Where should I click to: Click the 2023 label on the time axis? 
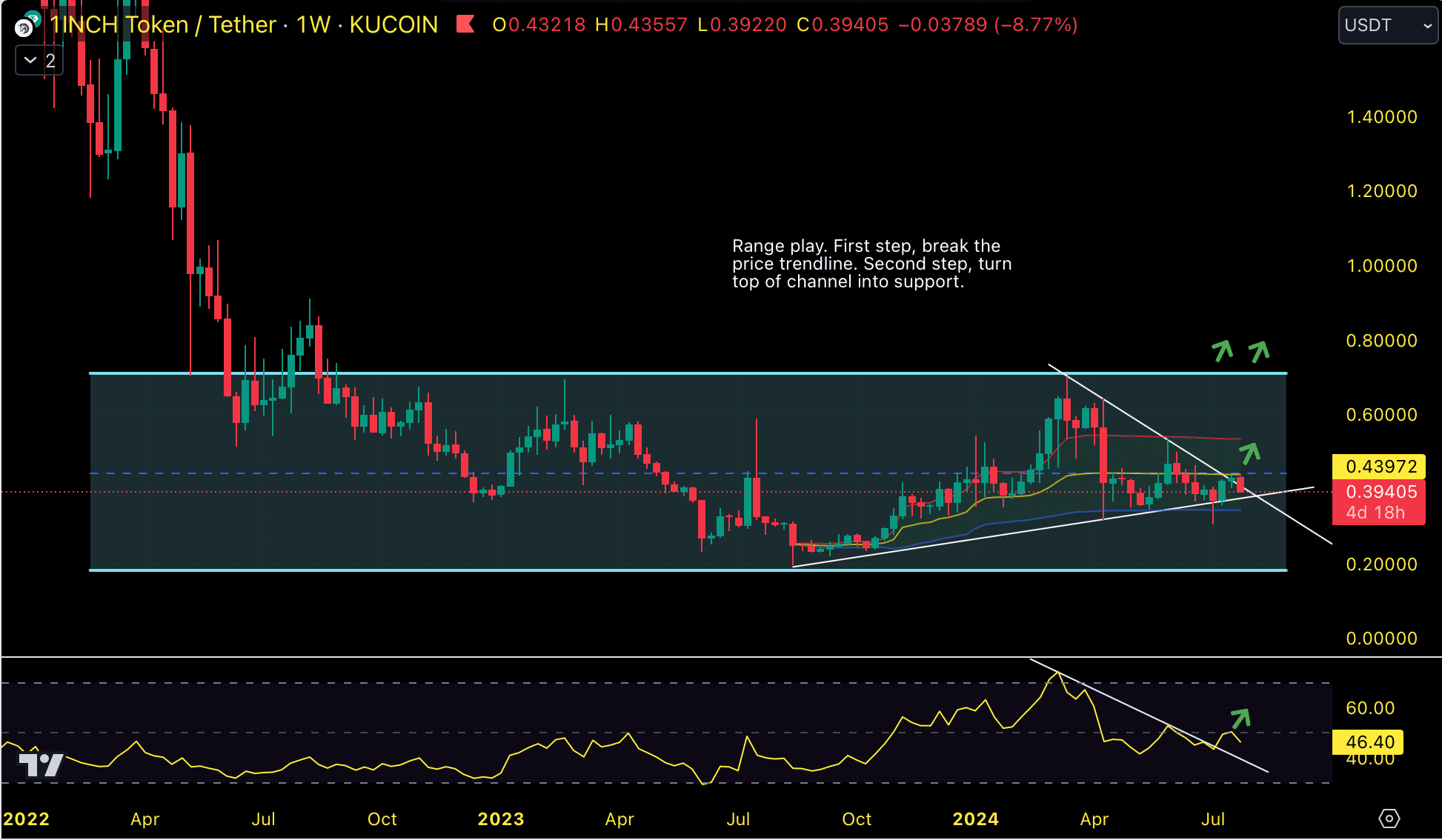pyautogui.click(x=501, y=819)
